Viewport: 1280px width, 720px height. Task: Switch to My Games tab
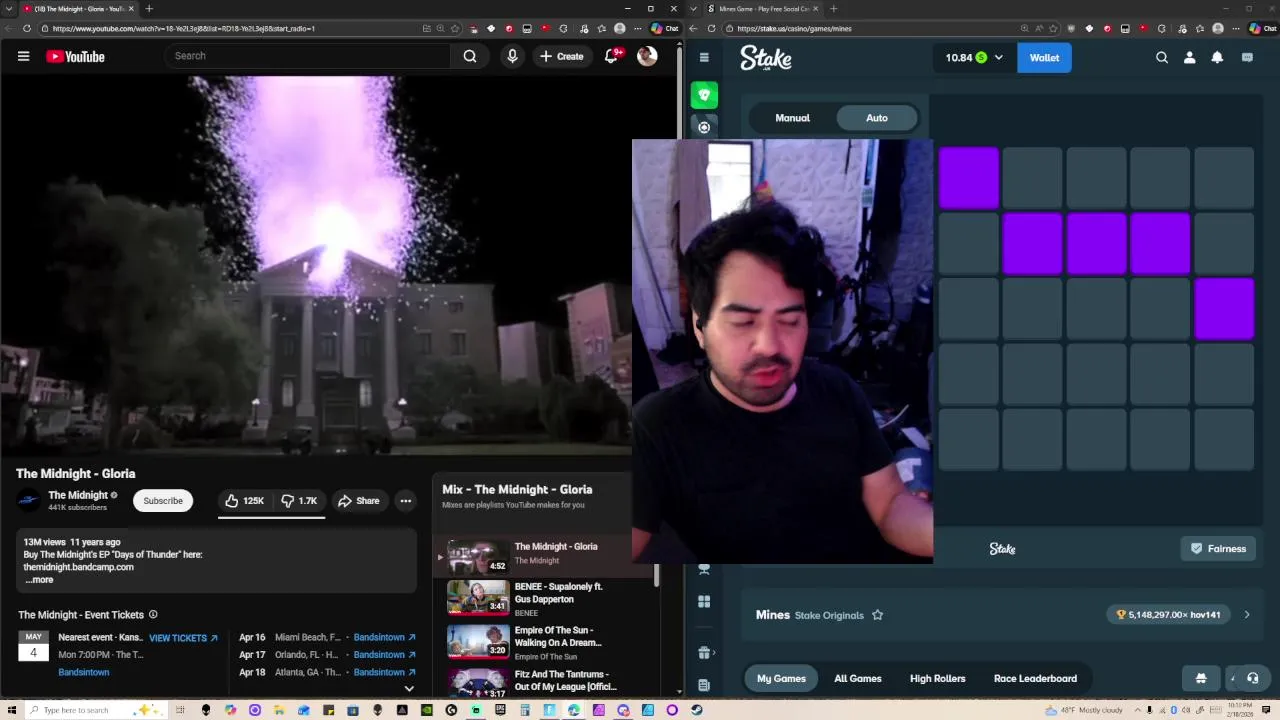(781, 678)
